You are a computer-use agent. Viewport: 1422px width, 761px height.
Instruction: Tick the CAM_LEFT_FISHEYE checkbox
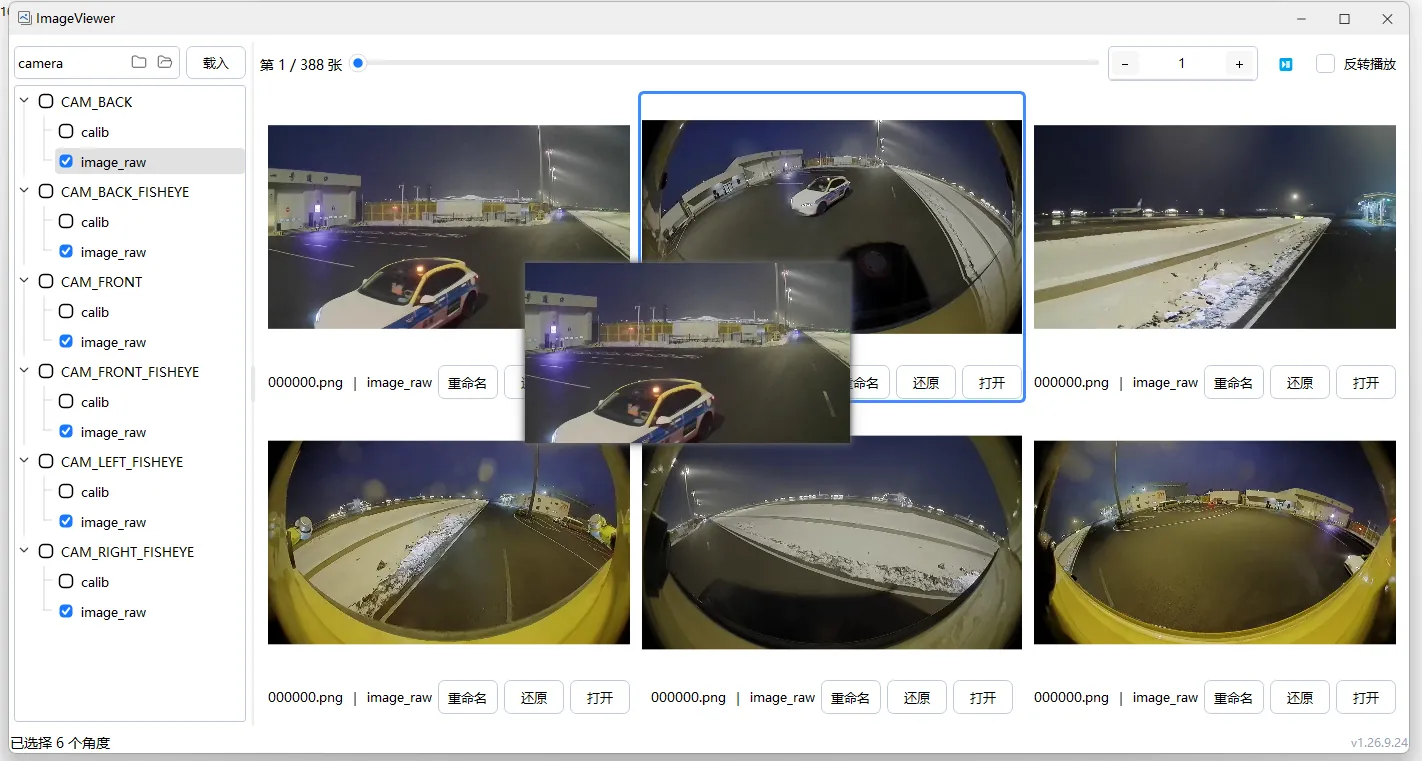click(x=46, y=461)
